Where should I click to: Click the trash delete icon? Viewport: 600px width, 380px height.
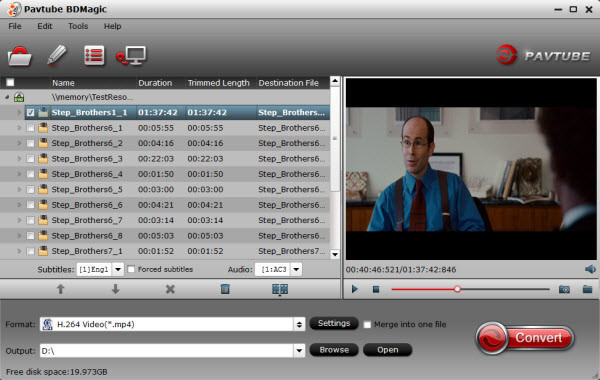(225, 289)
